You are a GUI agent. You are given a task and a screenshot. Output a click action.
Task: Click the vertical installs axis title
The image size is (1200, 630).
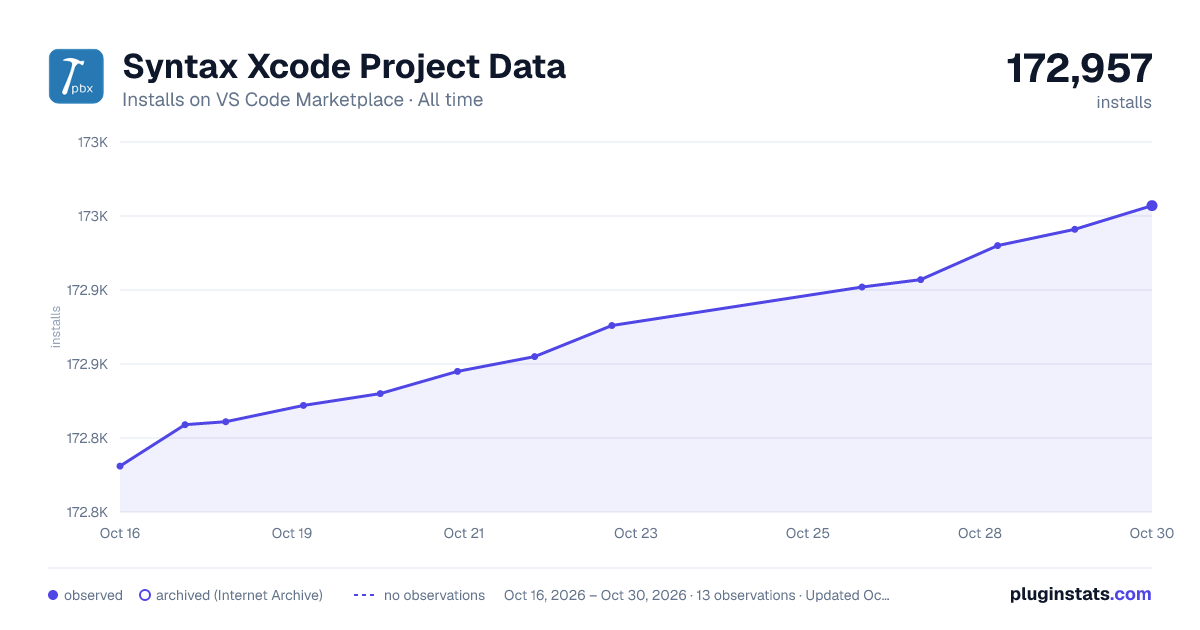56,327
